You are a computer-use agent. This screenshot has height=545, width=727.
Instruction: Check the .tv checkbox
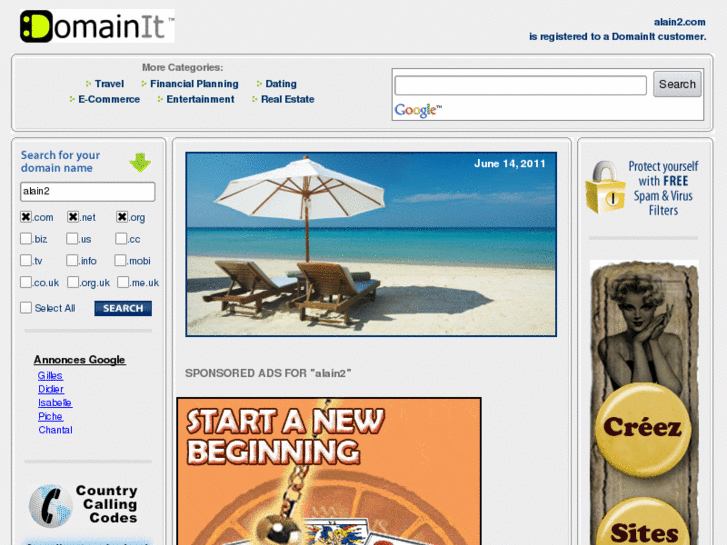pos(26,260)
